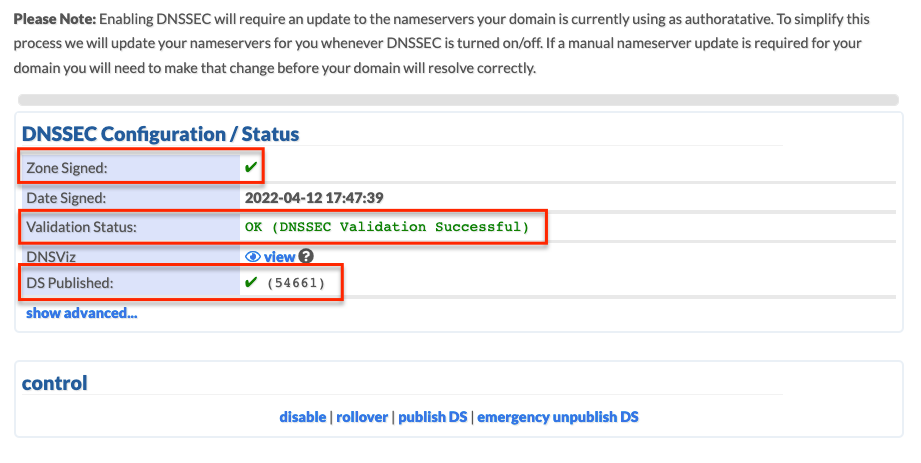Click the Validation Status OK message
This screenshot has height=463, width=921.
pyautogui.click(x=387, y=227)
